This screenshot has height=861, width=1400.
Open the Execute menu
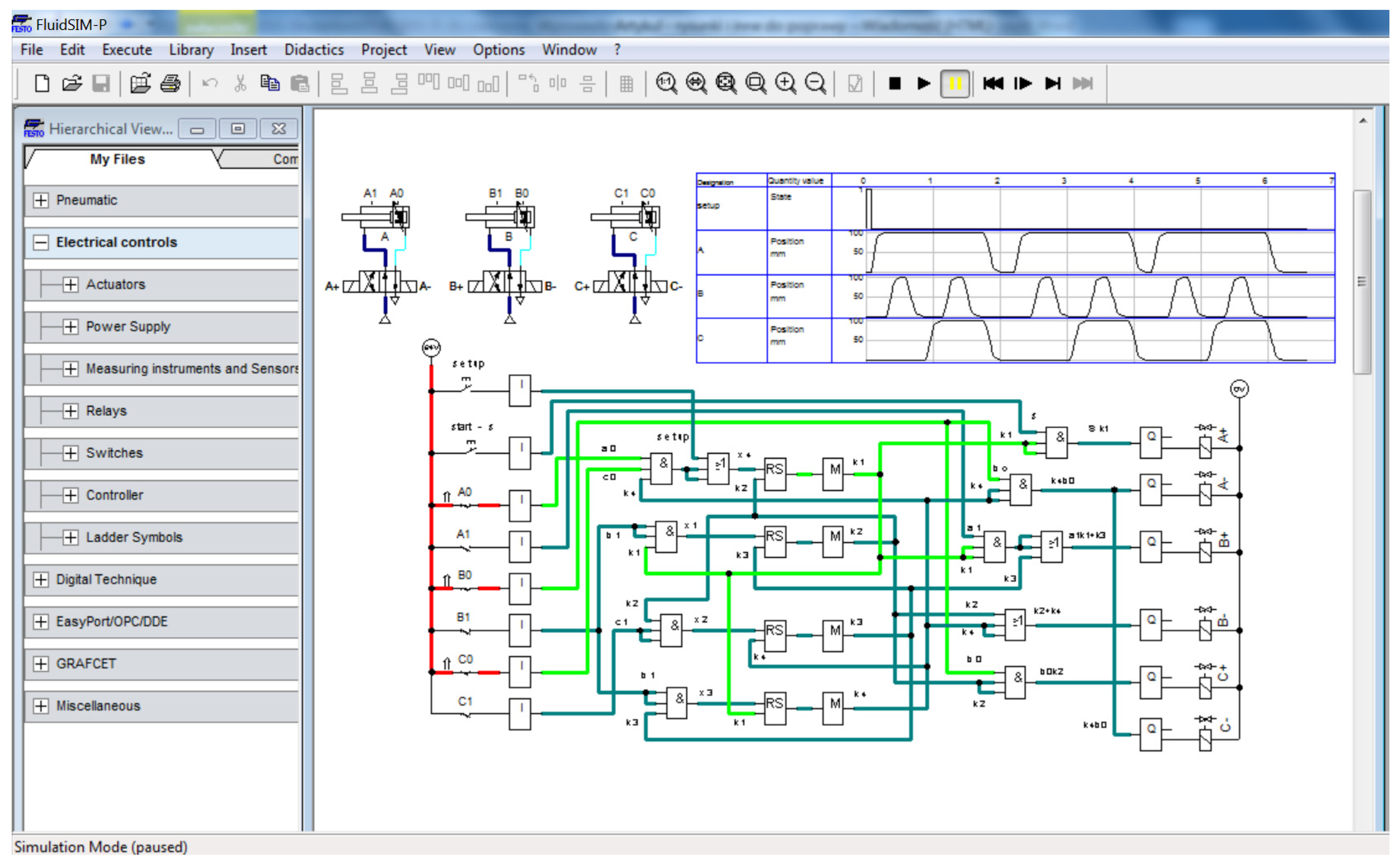127,50
